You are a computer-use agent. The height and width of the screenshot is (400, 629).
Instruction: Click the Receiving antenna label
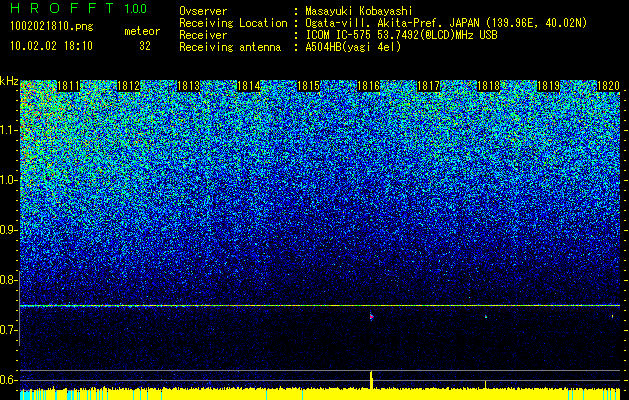(230, 47)
